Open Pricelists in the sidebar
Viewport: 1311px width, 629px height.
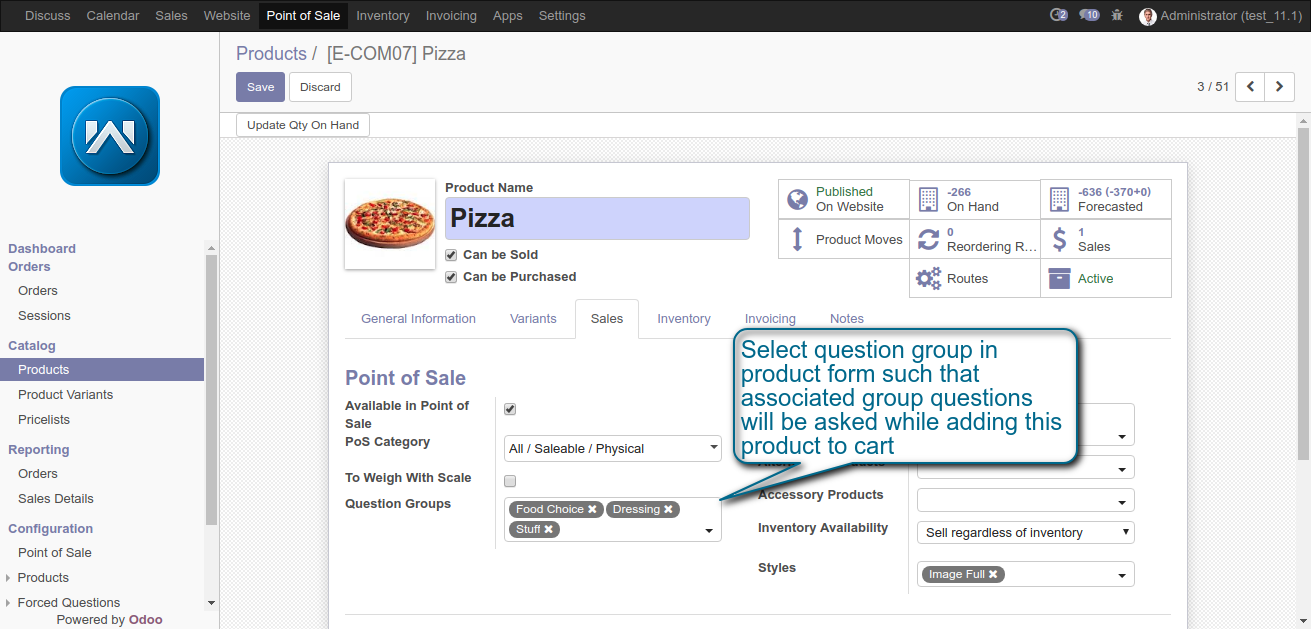click(x=44, y=420)
